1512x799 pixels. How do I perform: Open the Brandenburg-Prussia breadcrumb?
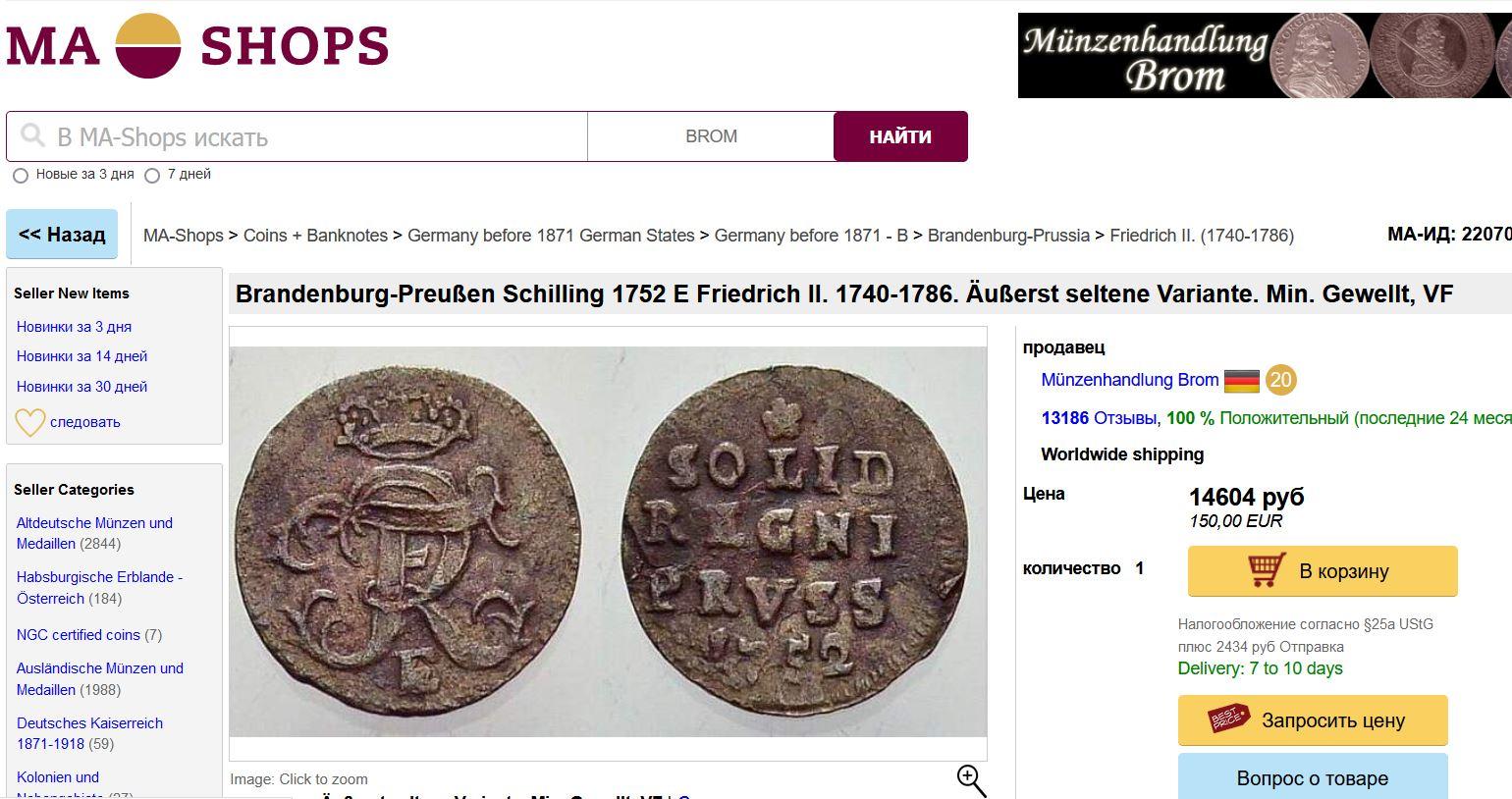(1008, 236)
